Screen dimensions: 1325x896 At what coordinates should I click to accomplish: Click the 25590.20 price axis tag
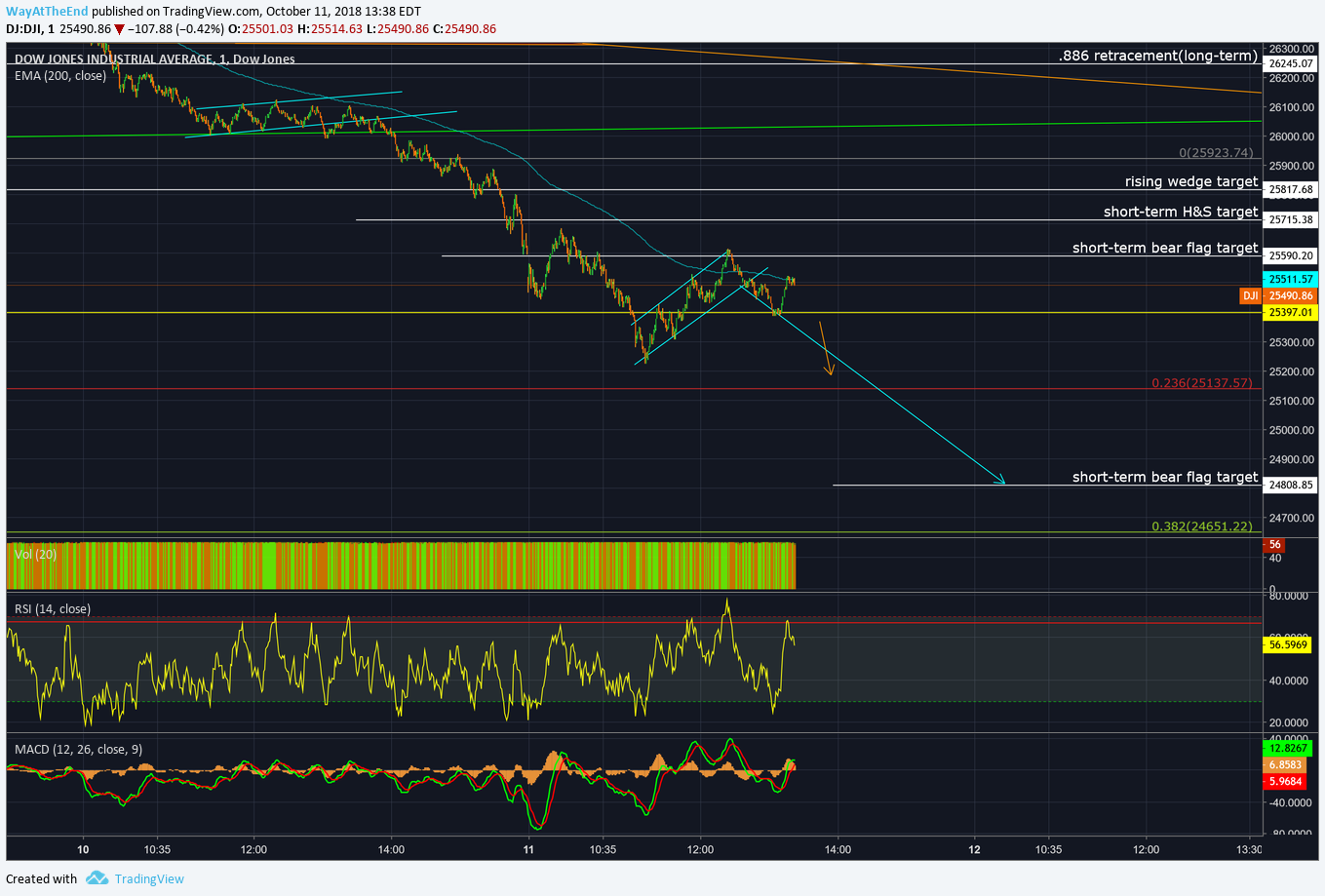(x=1291, y=255)
